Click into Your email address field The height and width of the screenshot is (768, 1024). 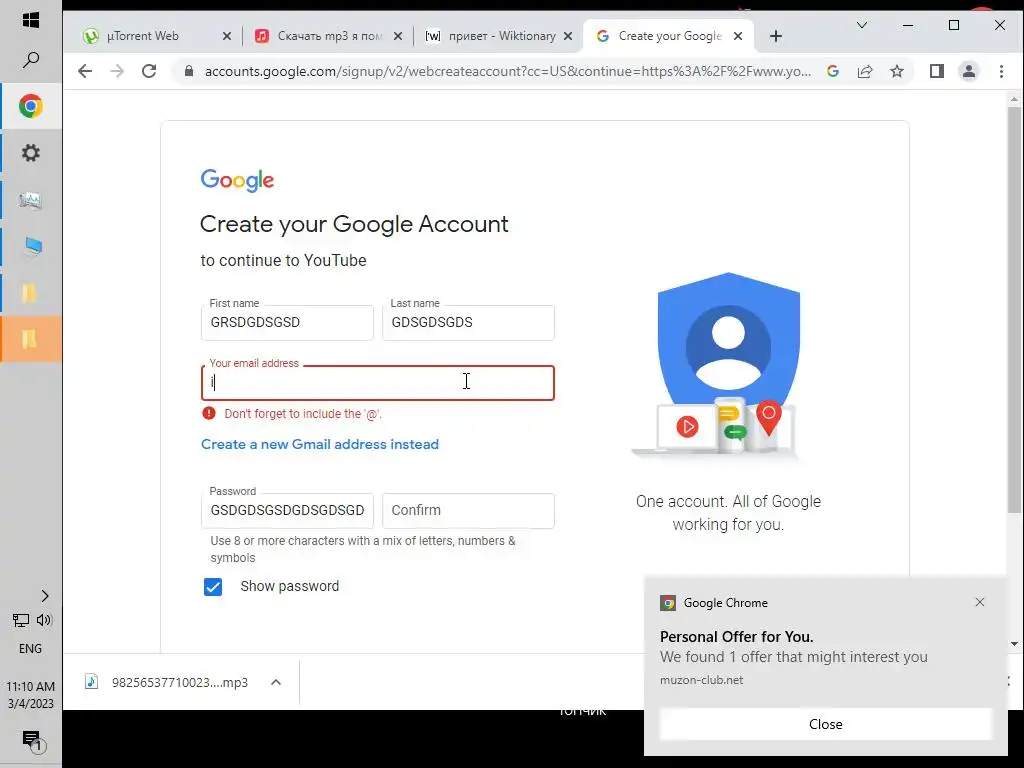tap(378, 383)
